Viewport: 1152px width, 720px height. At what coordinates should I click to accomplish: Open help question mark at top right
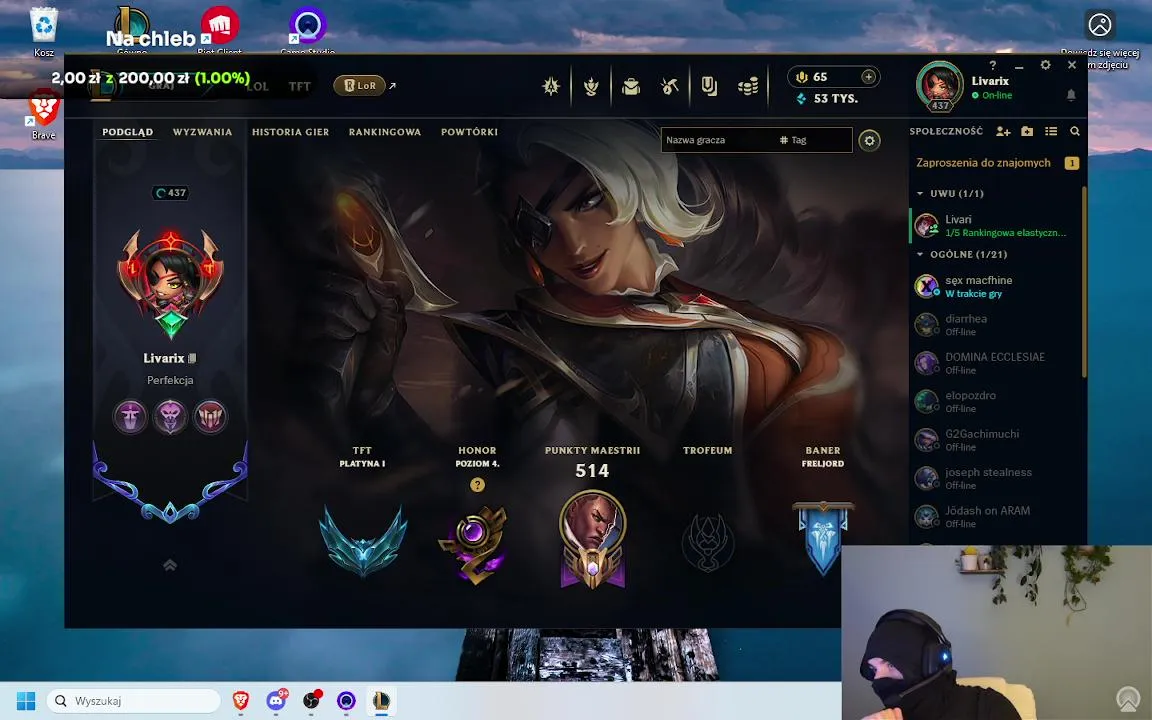pos(993,65)
